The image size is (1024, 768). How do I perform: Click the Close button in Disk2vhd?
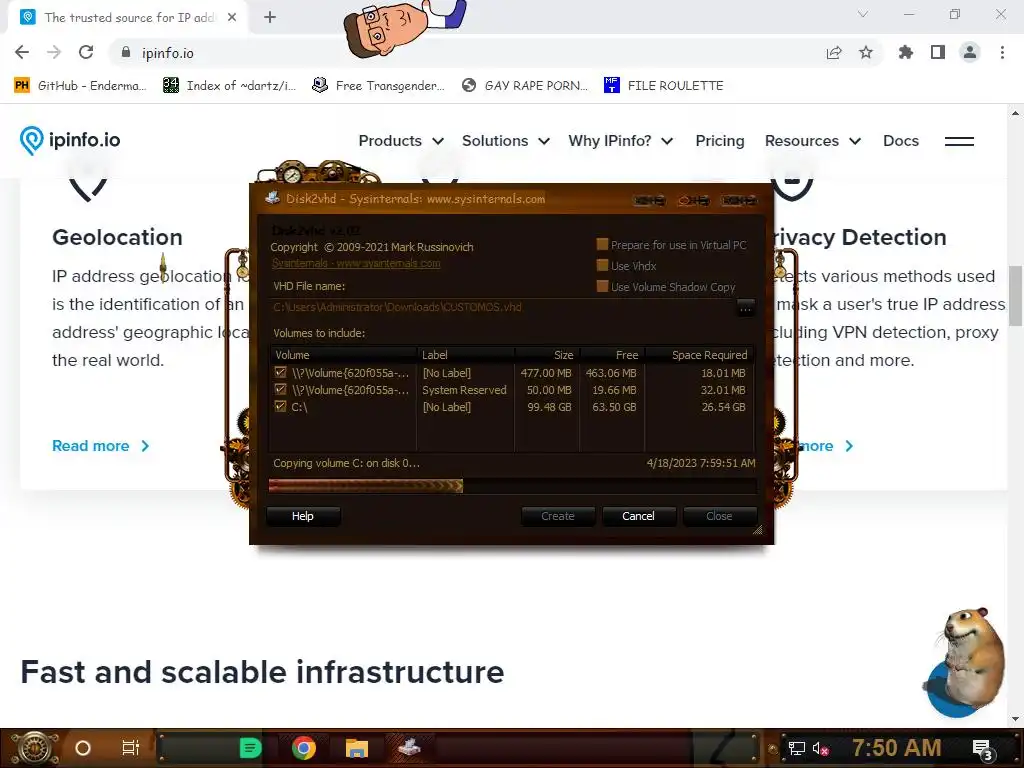719,516
